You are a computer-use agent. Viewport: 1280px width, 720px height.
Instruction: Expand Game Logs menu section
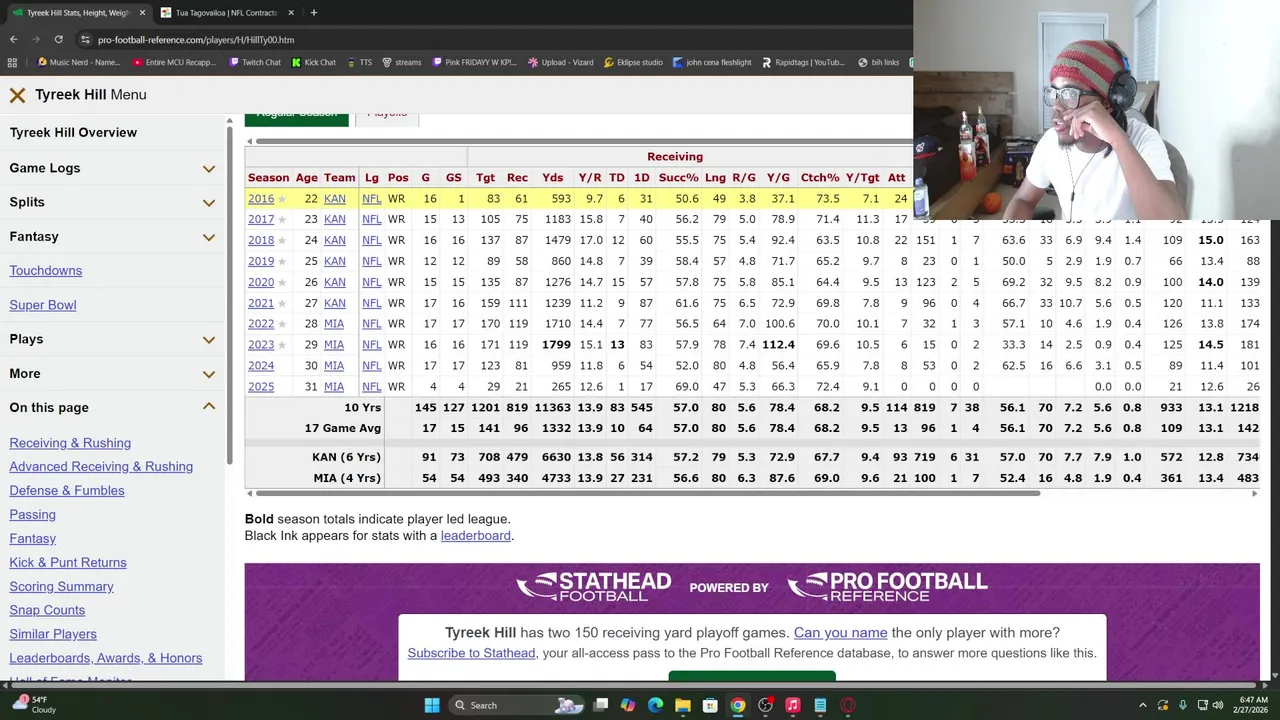point(112,168)
